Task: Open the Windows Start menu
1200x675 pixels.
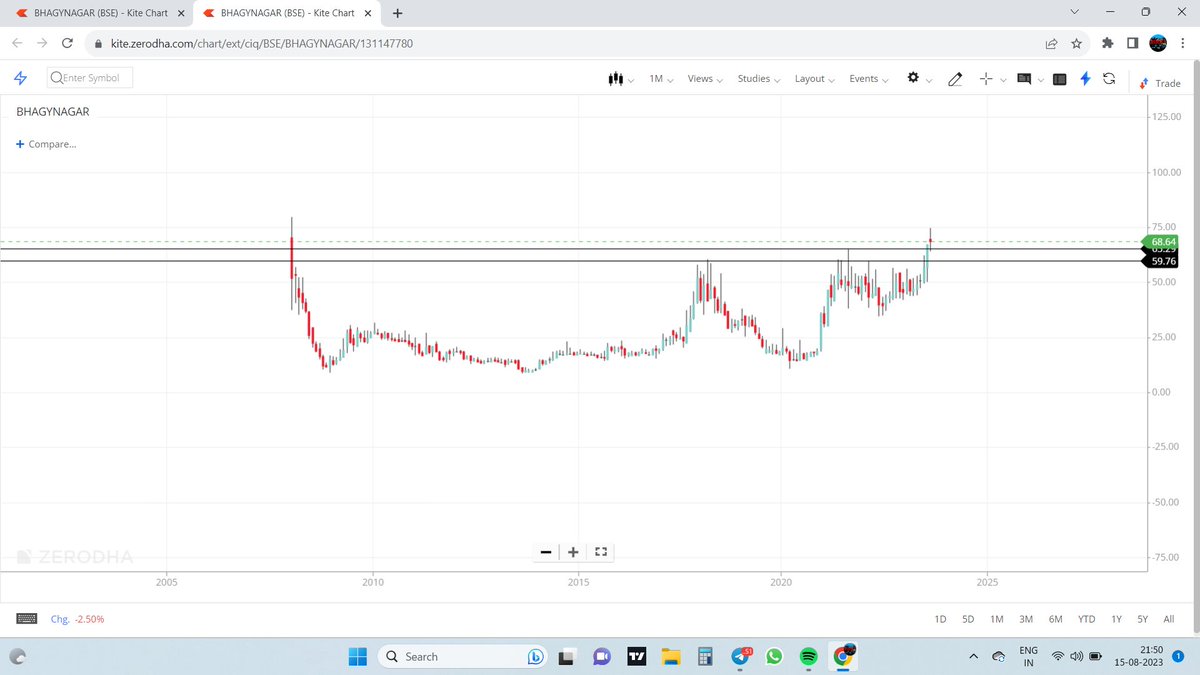Action: 359,656
